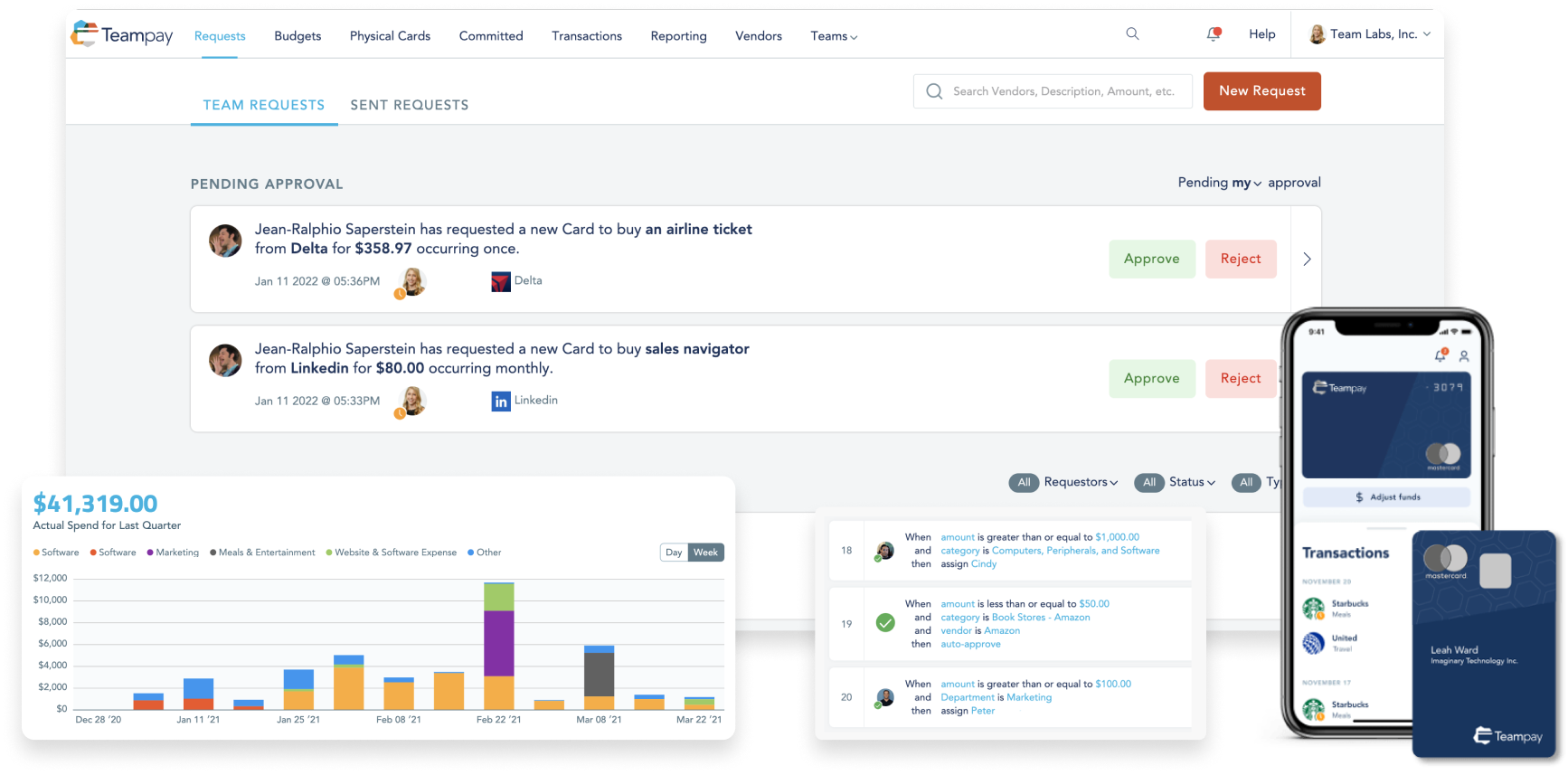Click the Mastercard logo on the Leah Ward card
Screen dimensions: 1568x775
(1446, 560)
